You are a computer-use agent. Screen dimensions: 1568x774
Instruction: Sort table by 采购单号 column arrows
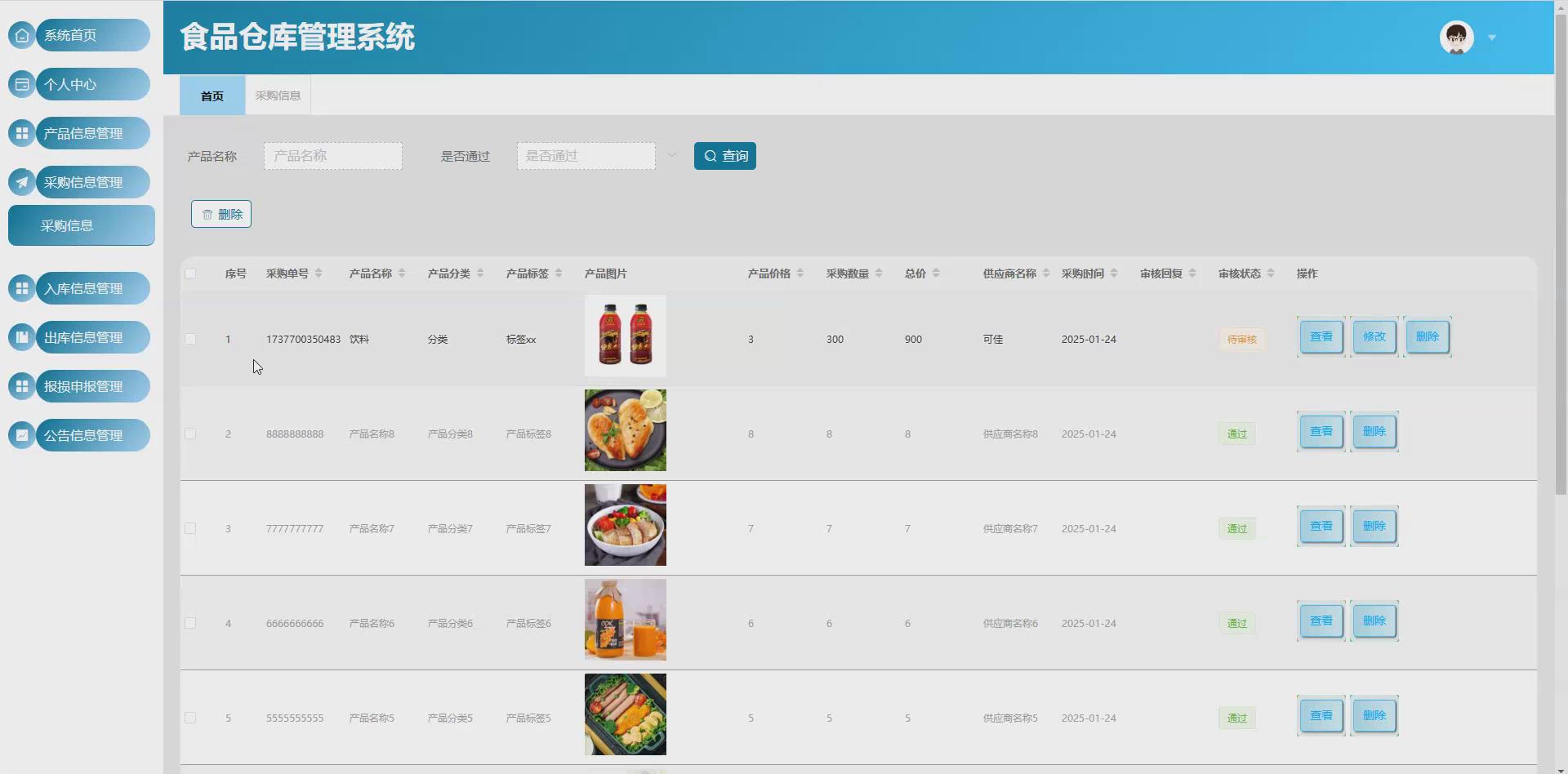(318, 274)
